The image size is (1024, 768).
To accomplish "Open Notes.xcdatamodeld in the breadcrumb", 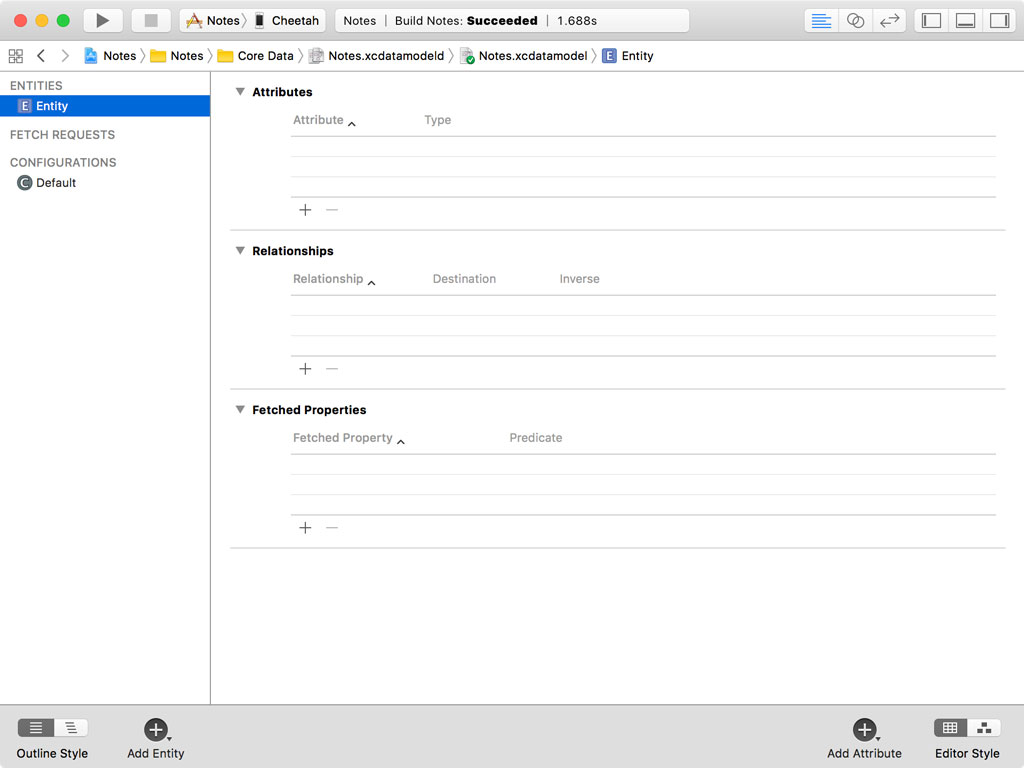I will coord(386,56).
